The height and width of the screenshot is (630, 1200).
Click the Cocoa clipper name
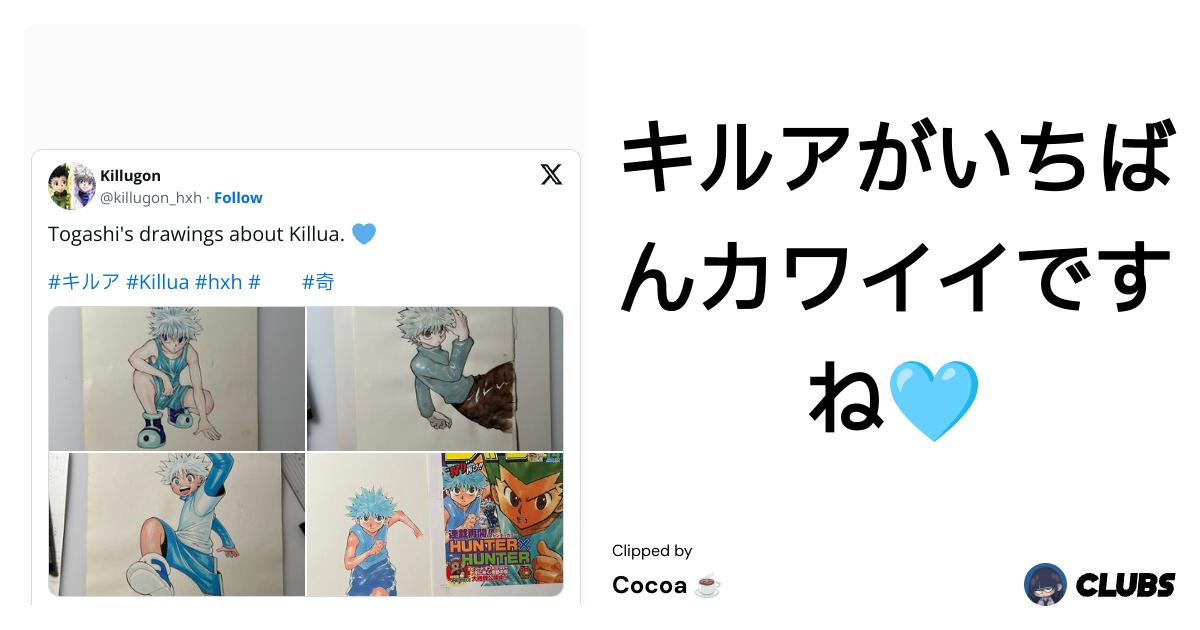point(650,586)
